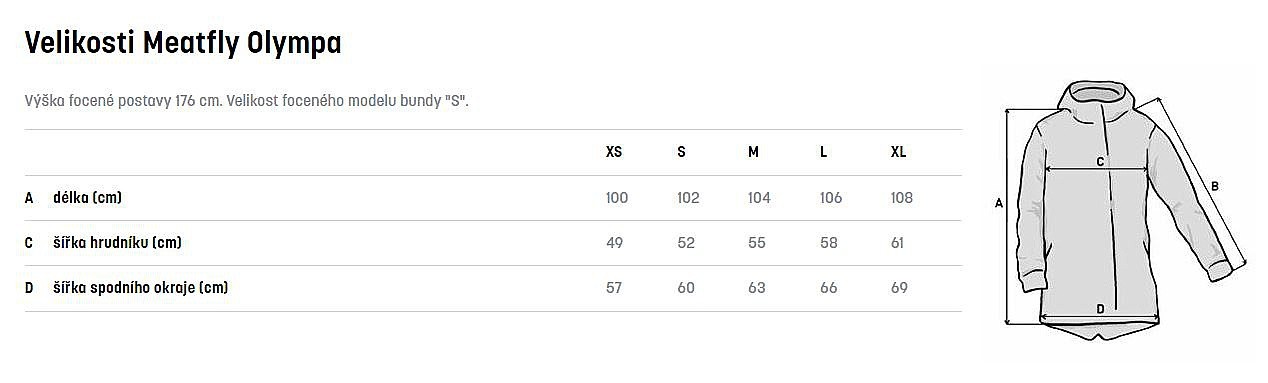Select the 'C' chest label on diagram

click(x=1100, y=161)
